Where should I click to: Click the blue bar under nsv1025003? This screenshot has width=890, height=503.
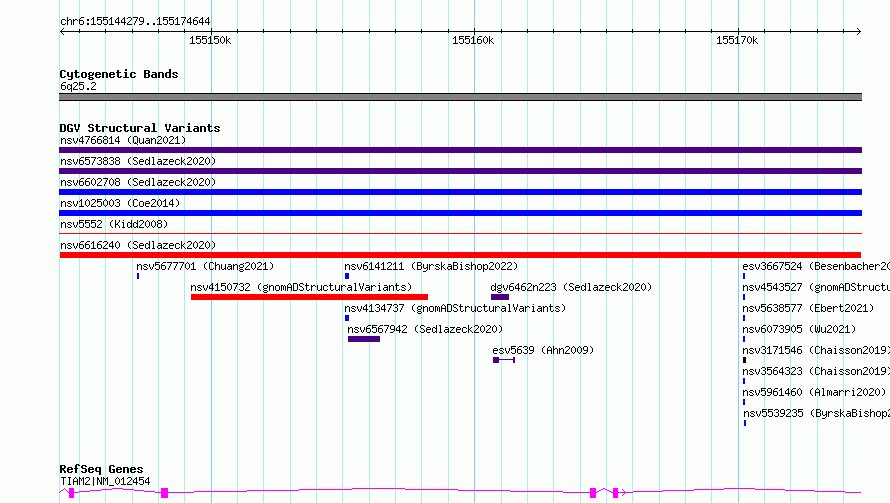(x=460, y=213)
